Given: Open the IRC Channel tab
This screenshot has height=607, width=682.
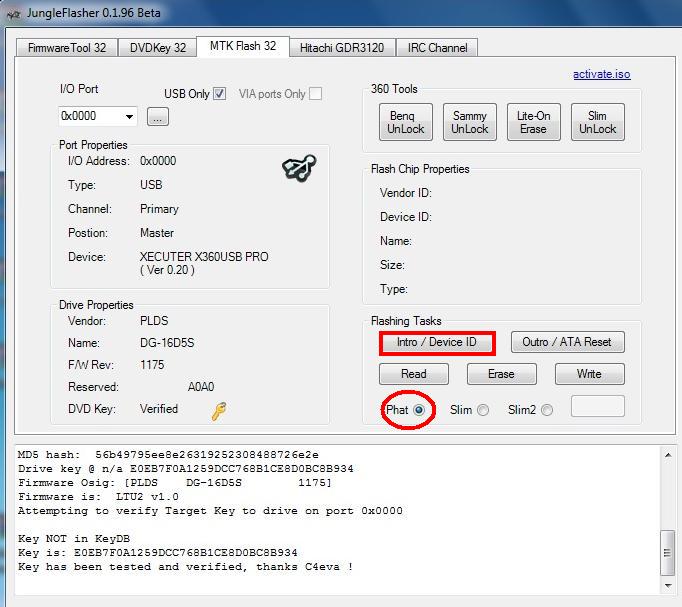Looking at the screenshot, I should click(437, 47).
